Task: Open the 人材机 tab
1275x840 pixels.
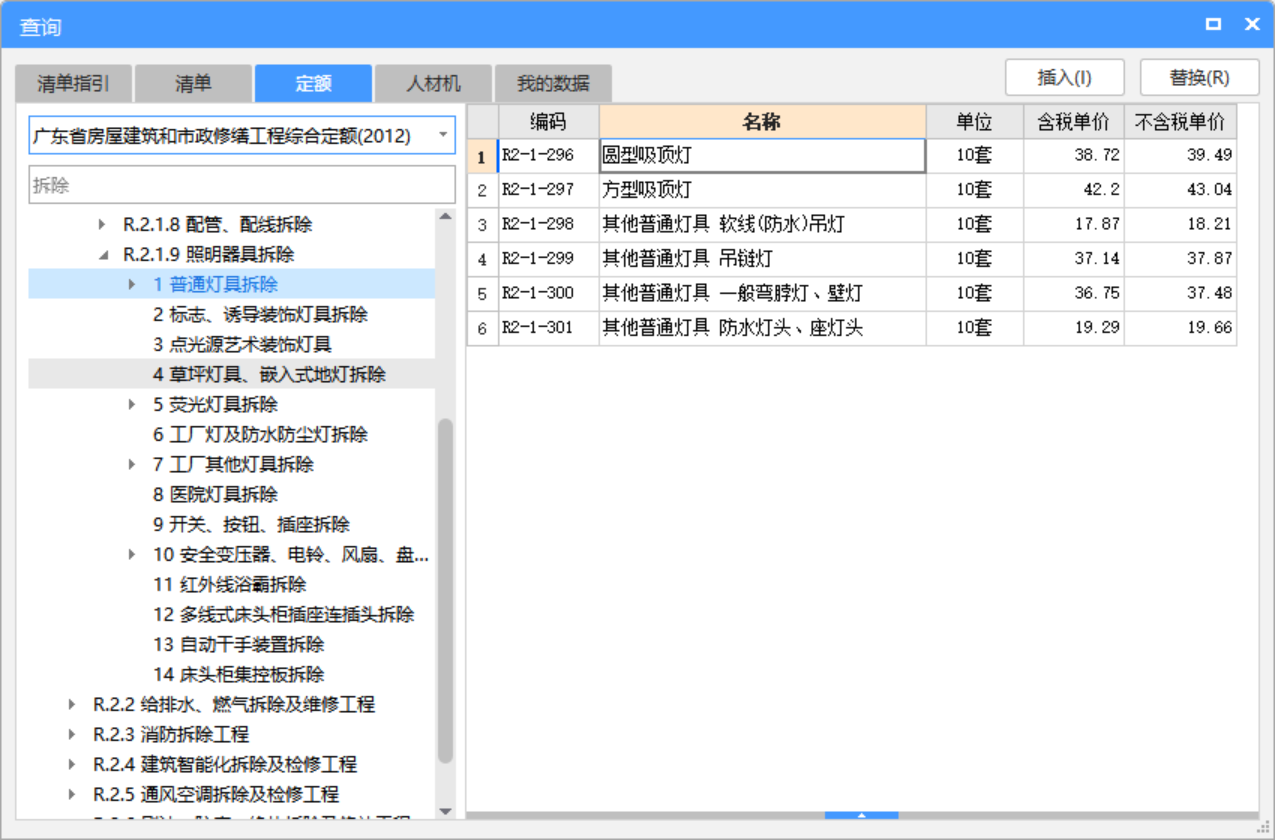Action: [x=433, y=84]
